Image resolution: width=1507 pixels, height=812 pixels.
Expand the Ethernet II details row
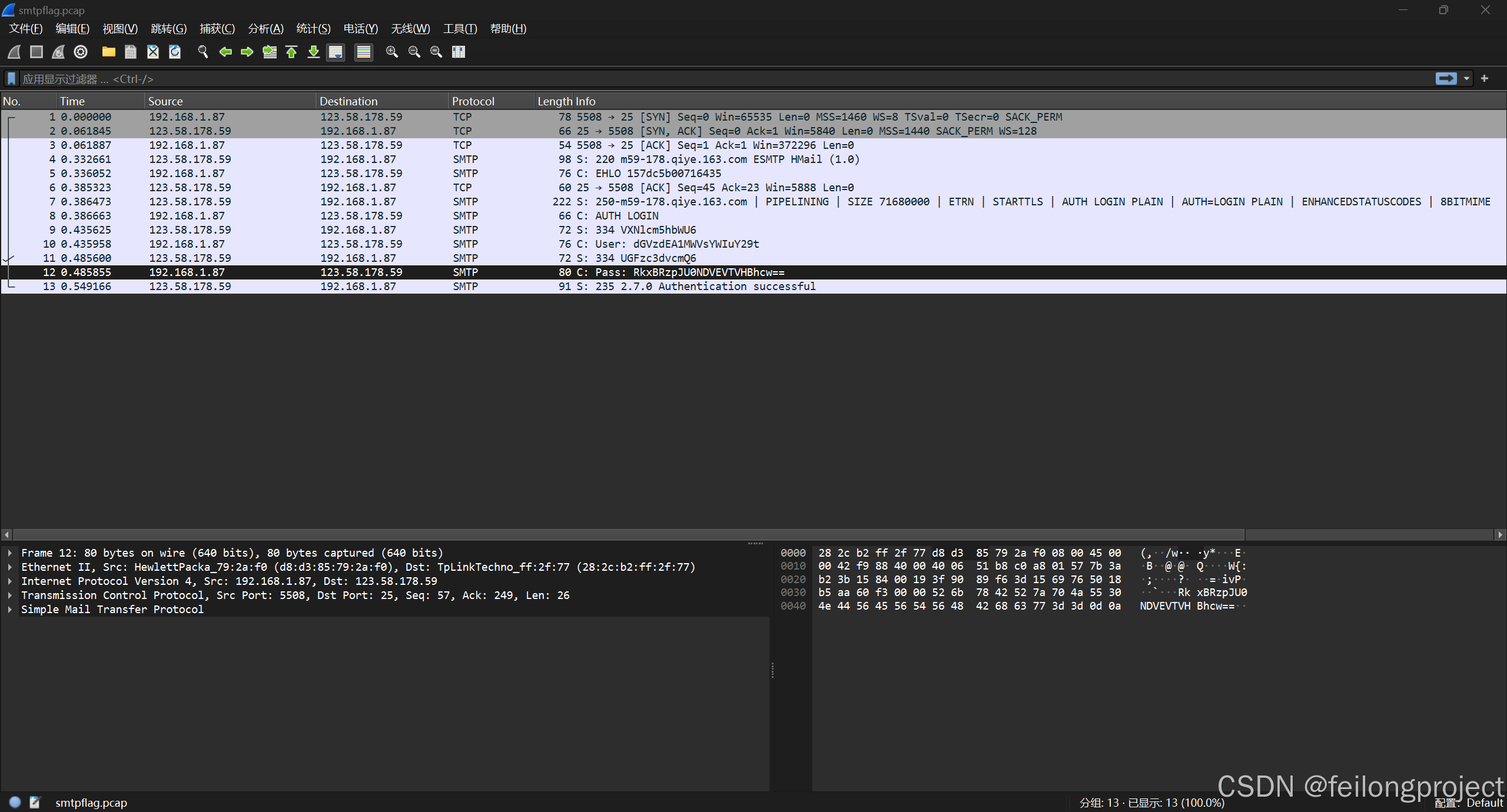pyautogui.click(x=10, y=567)
